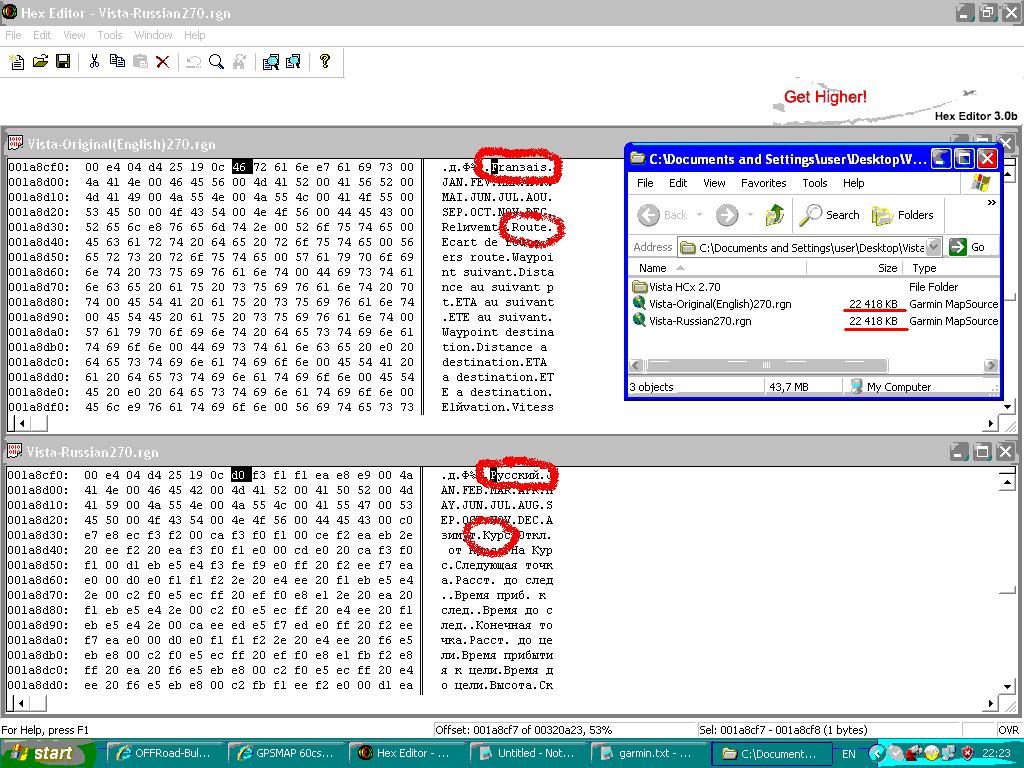Open a file with the folder icon

[40, 62]
